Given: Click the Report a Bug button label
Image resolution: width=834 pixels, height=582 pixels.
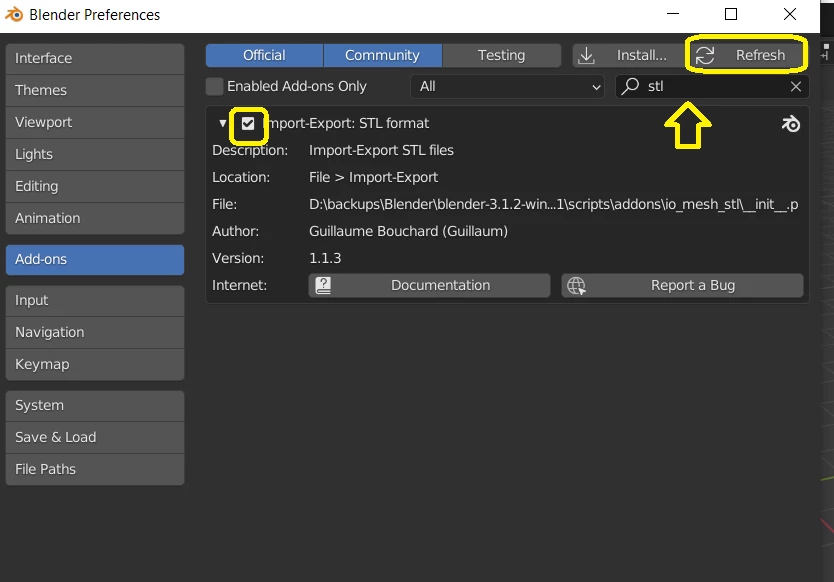Looking at the screenshot, I should click(x=693, y=286).
